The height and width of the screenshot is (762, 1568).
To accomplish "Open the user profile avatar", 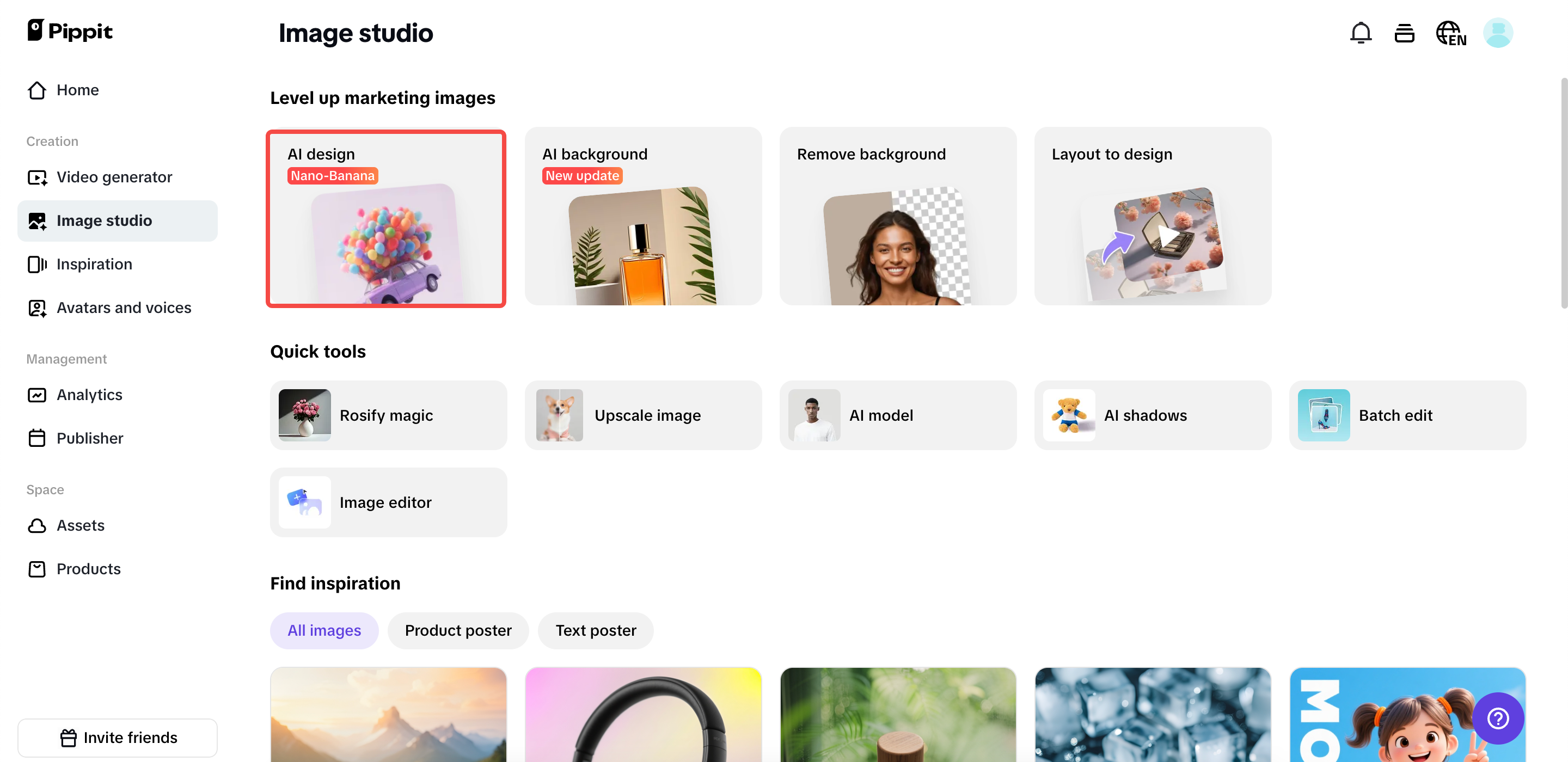I will pyautogui.click(x=1497, y=33).
